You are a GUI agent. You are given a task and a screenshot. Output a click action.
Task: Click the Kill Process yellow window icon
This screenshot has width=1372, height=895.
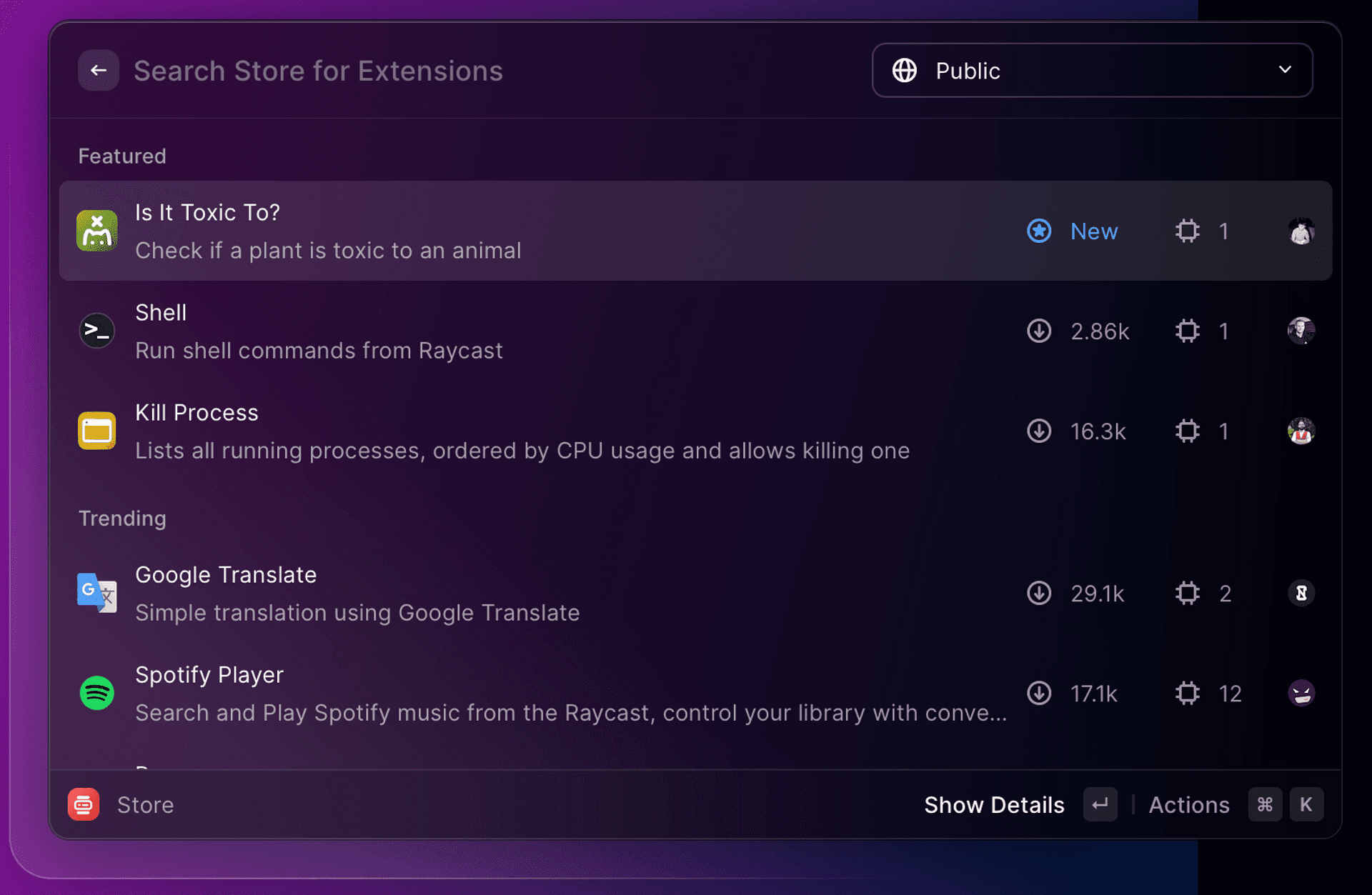pyautogui.click(x=97, y=431)
